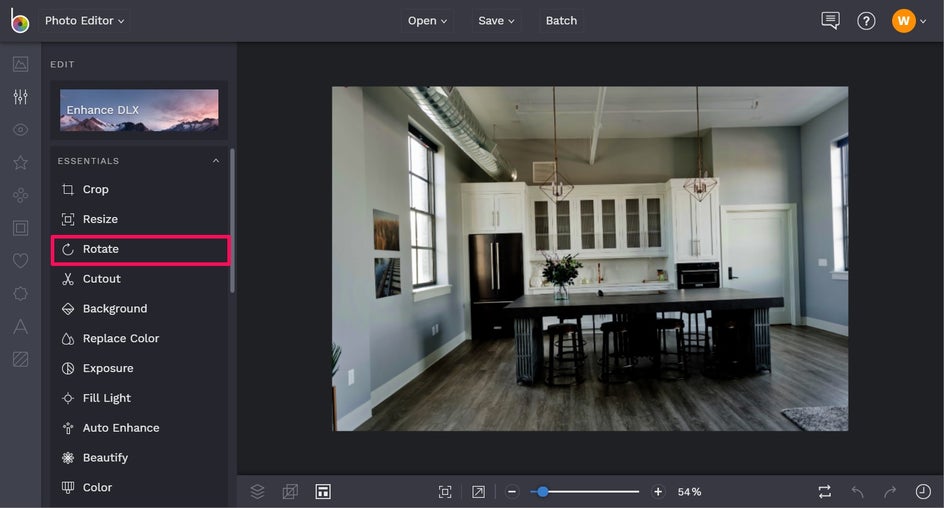
Task: Select the Cutout tool
Action: pos(139,279)
